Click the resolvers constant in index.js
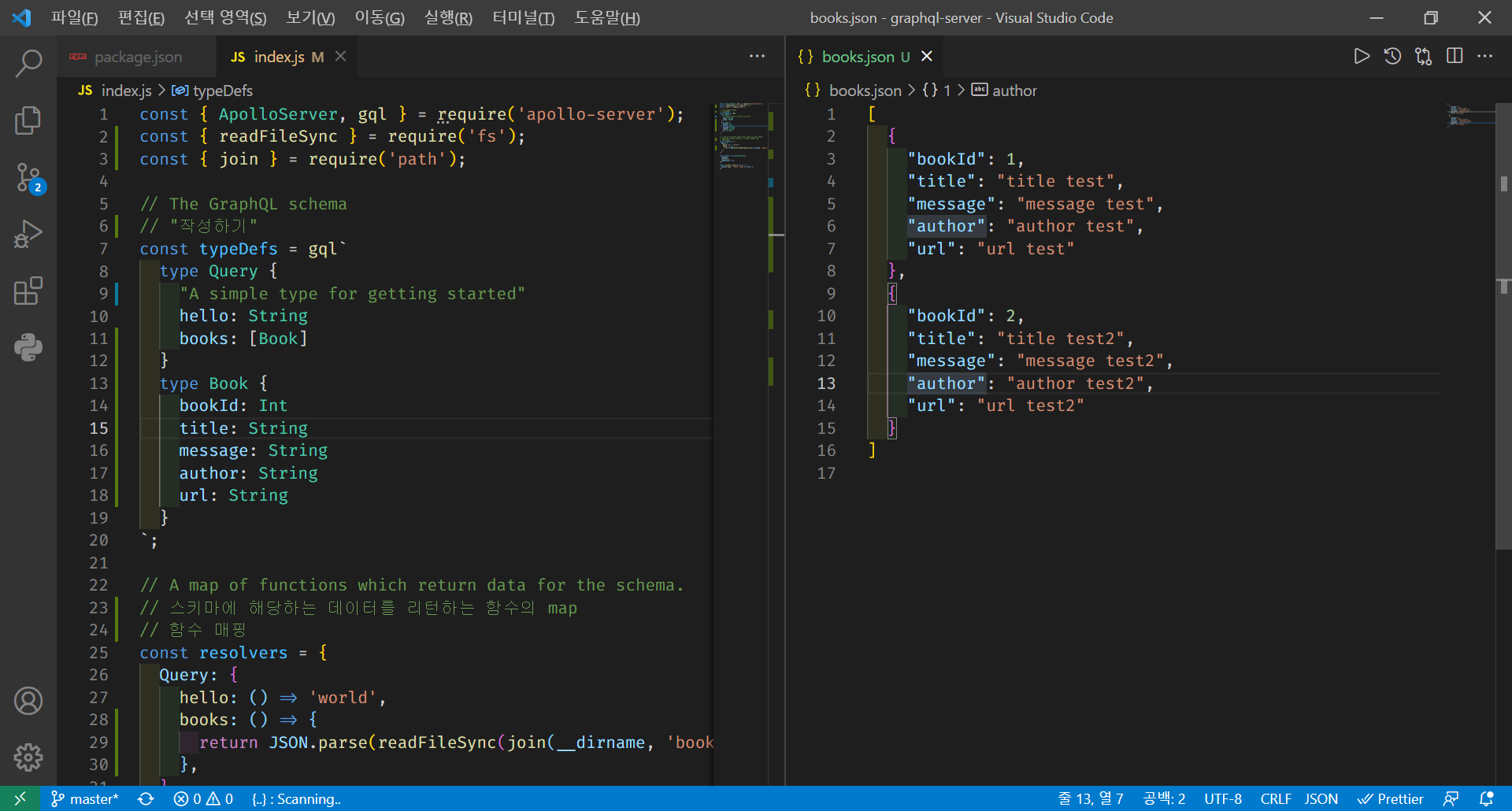Image resolution: width=1512 pixels, height=811 pixels. tap(243, 653)
